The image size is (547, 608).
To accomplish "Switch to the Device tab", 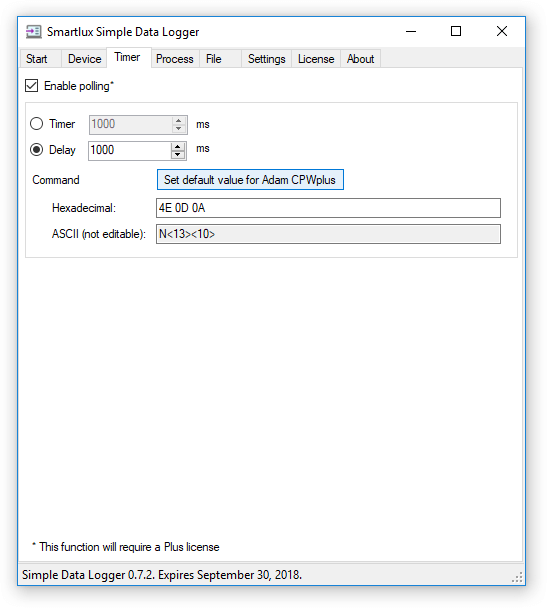I will 84,59.
